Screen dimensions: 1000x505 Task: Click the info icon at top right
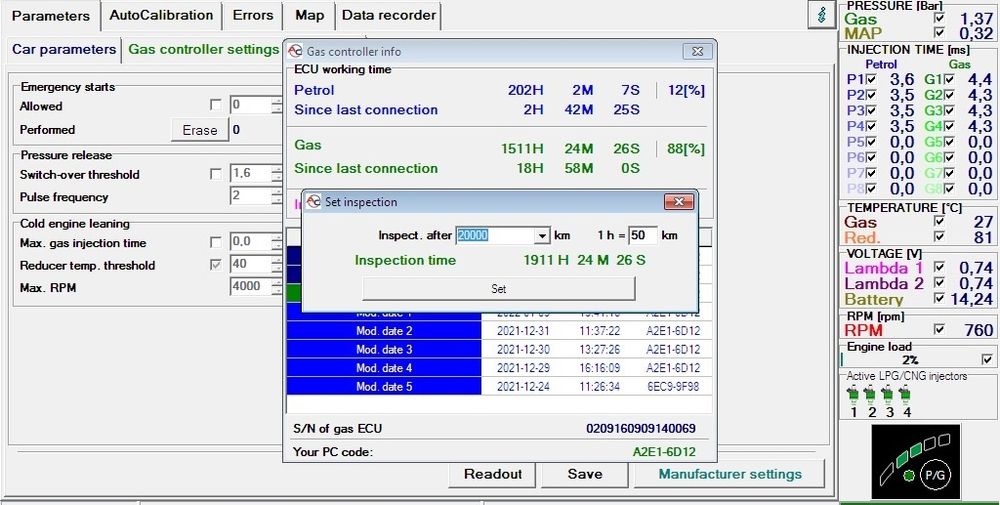(821, 15)
